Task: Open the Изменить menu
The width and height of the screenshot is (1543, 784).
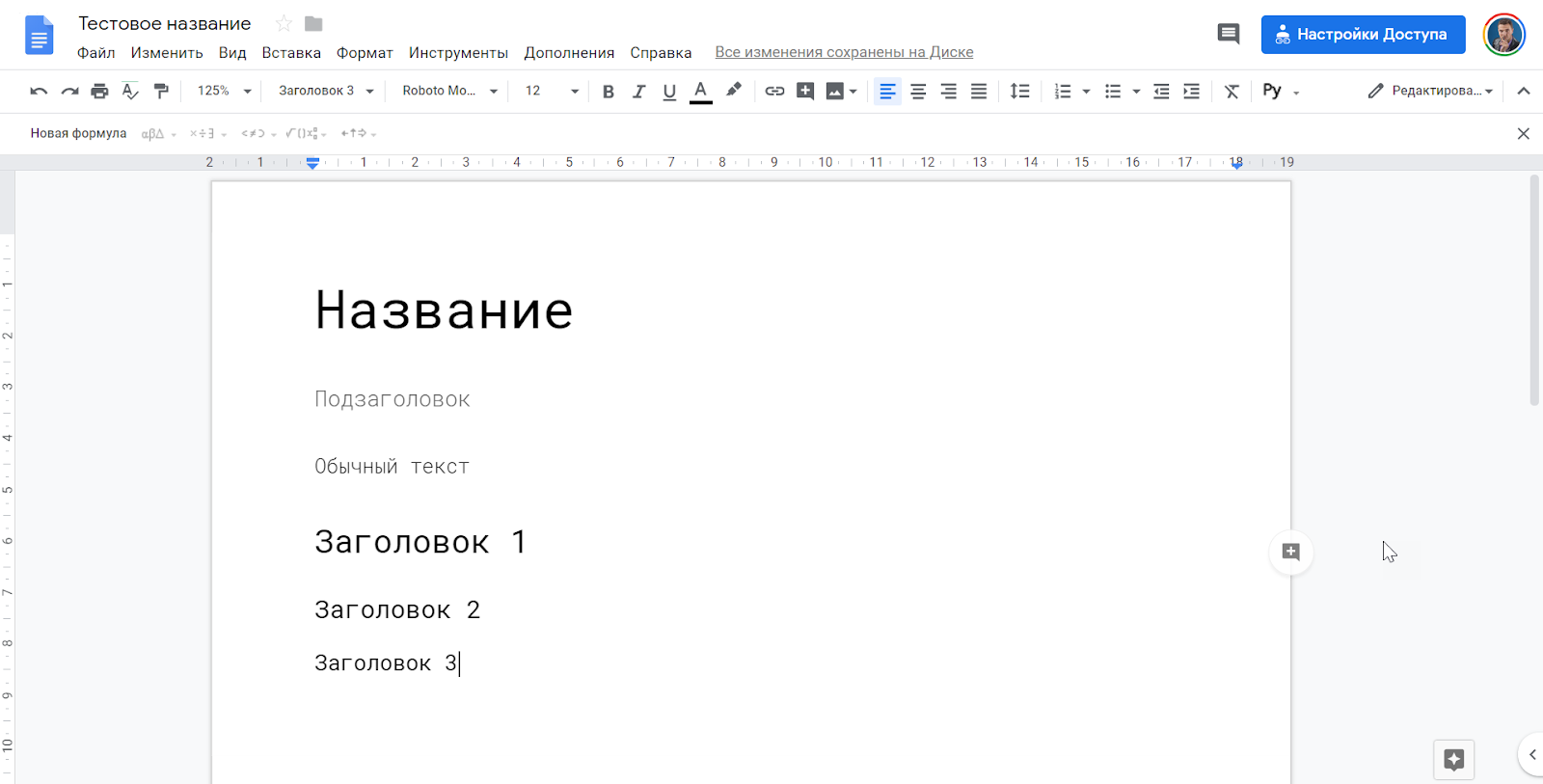Action: click(167, 52)
